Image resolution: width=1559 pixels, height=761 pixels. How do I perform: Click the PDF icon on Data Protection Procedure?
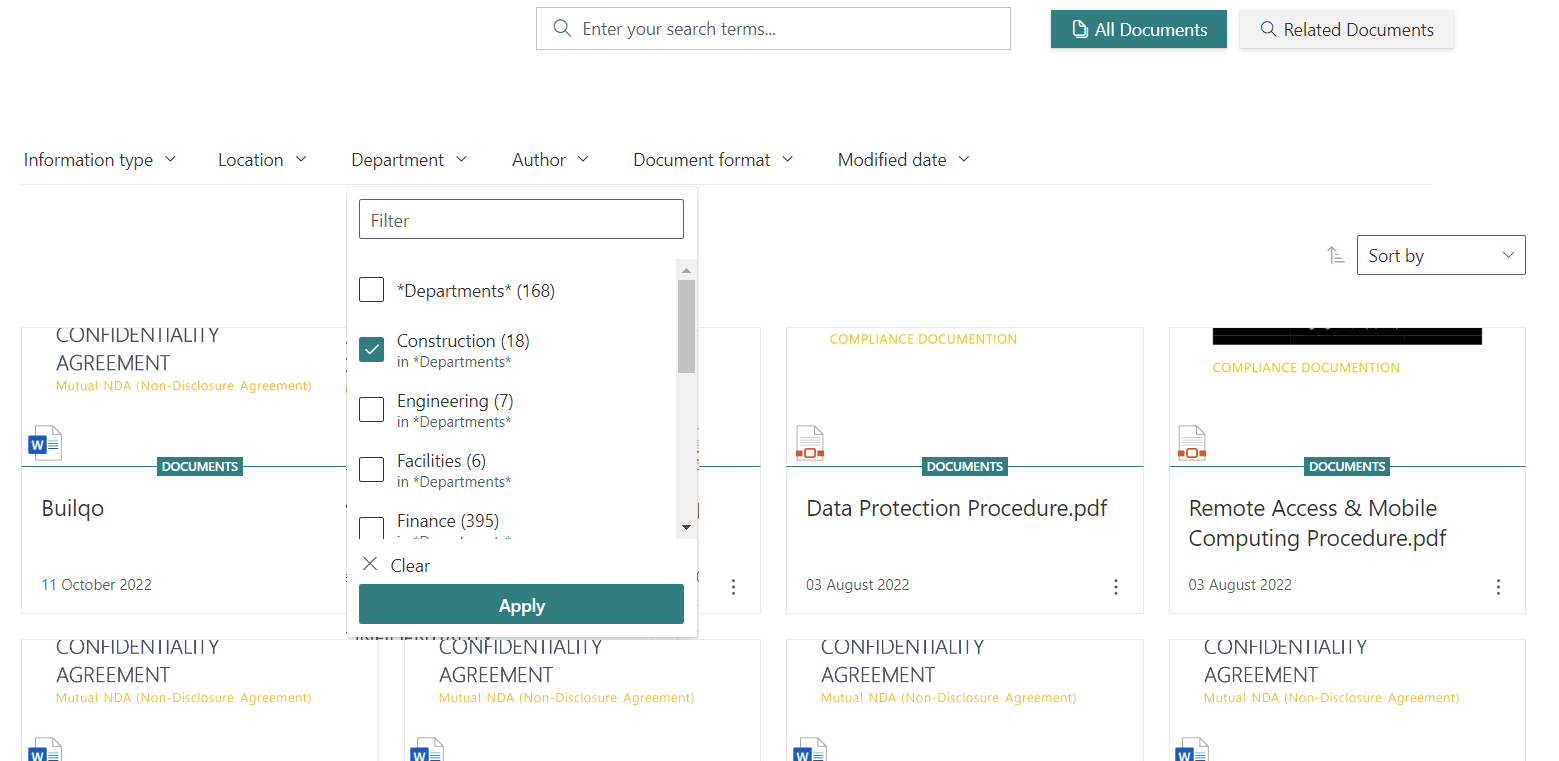[x=809, y=442]
